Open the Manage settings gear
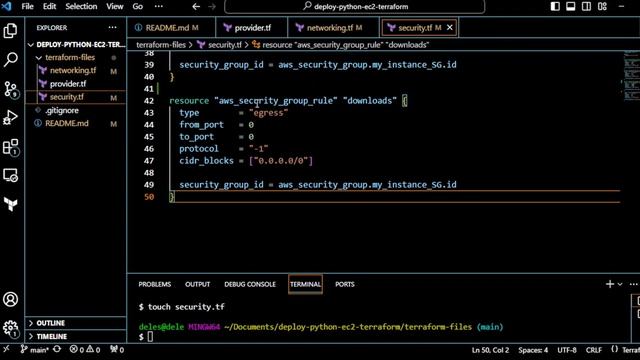The height and width of the screenshot is (360, 640). (11, 328)
